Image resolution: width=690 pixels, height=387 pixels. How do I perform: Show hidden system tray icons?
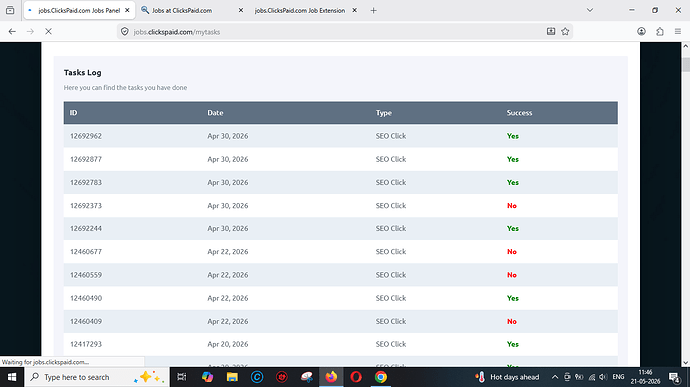[x=555, y=377]
